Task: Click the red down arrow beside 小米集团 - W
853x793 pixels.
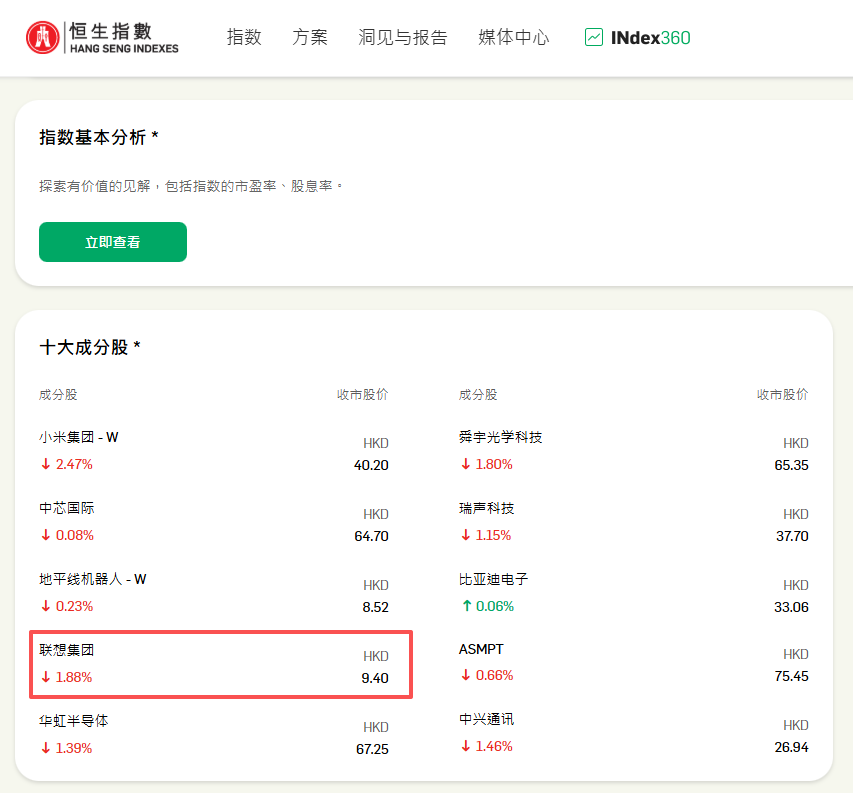Action: click(x=45, y=464)
